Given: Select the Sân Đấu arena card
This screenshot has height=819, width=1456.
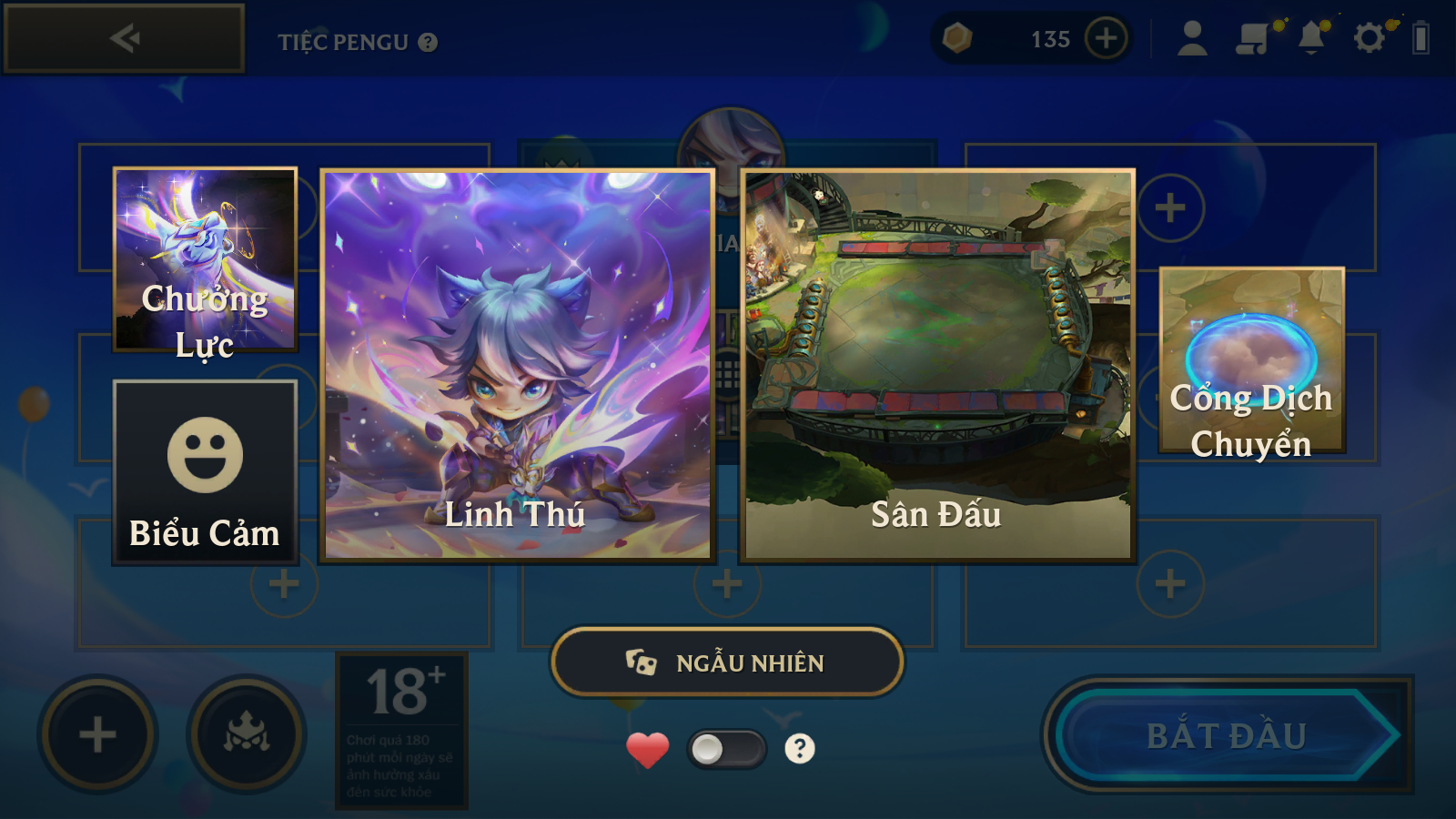Looking at the screenshot, I should (937, 365).
